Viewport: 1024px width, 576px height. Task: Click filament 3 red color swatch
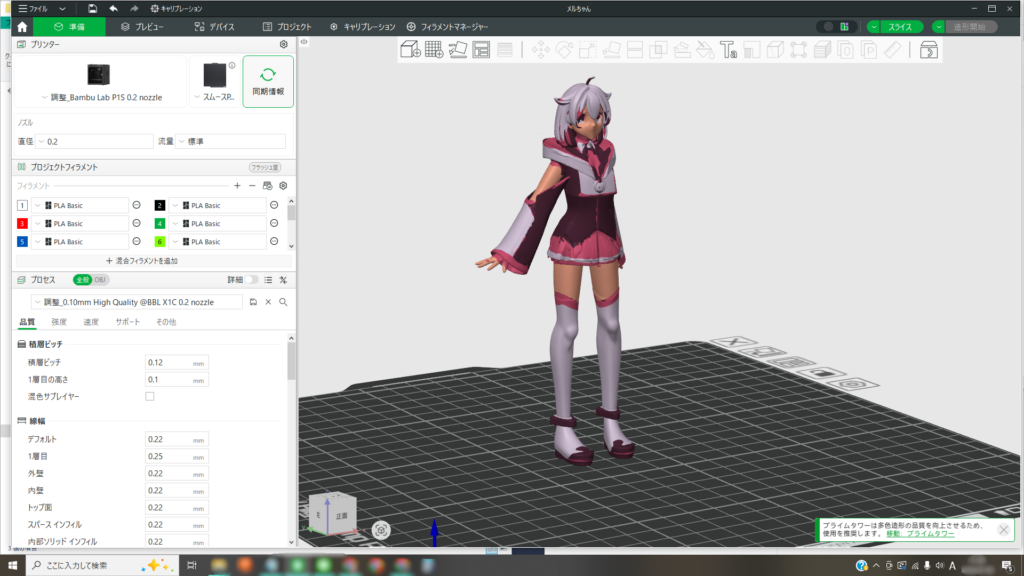22,223
